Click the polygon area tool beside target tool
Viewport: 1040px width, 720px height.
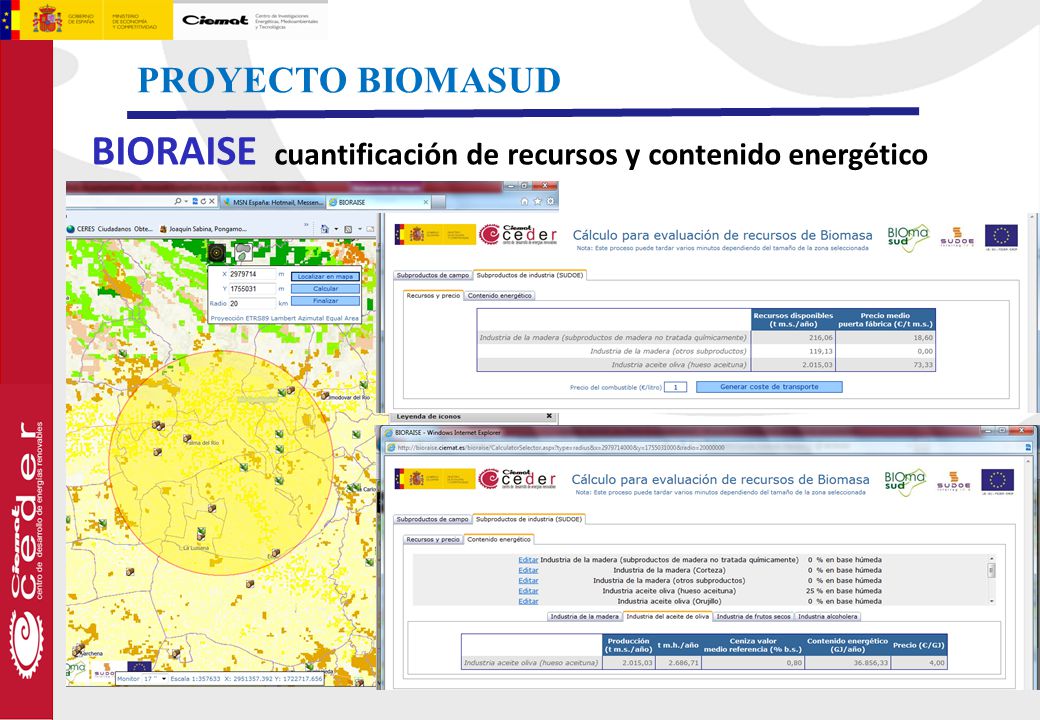[242, 253]
